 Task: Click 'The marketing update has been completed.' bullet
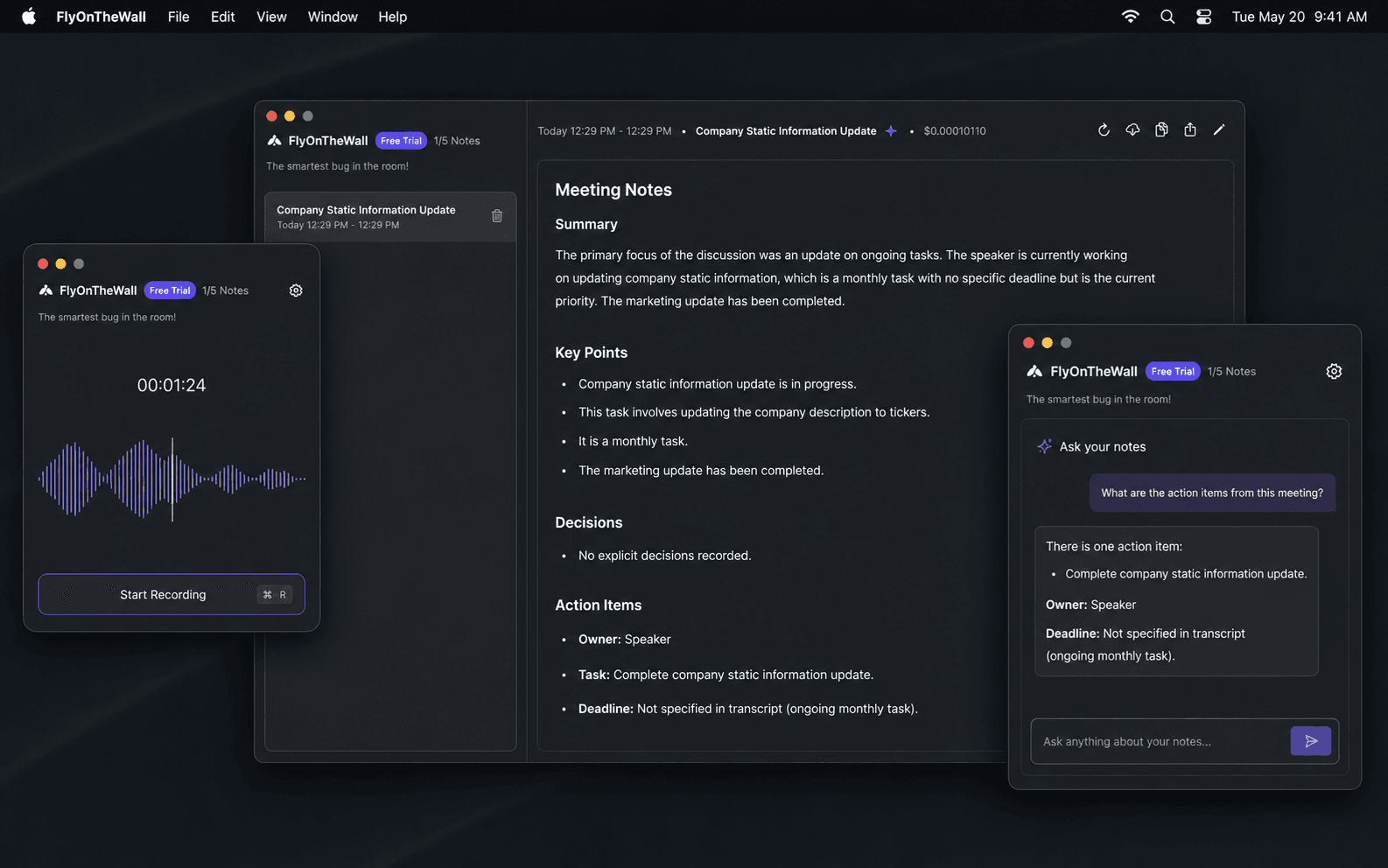(701, 470)
